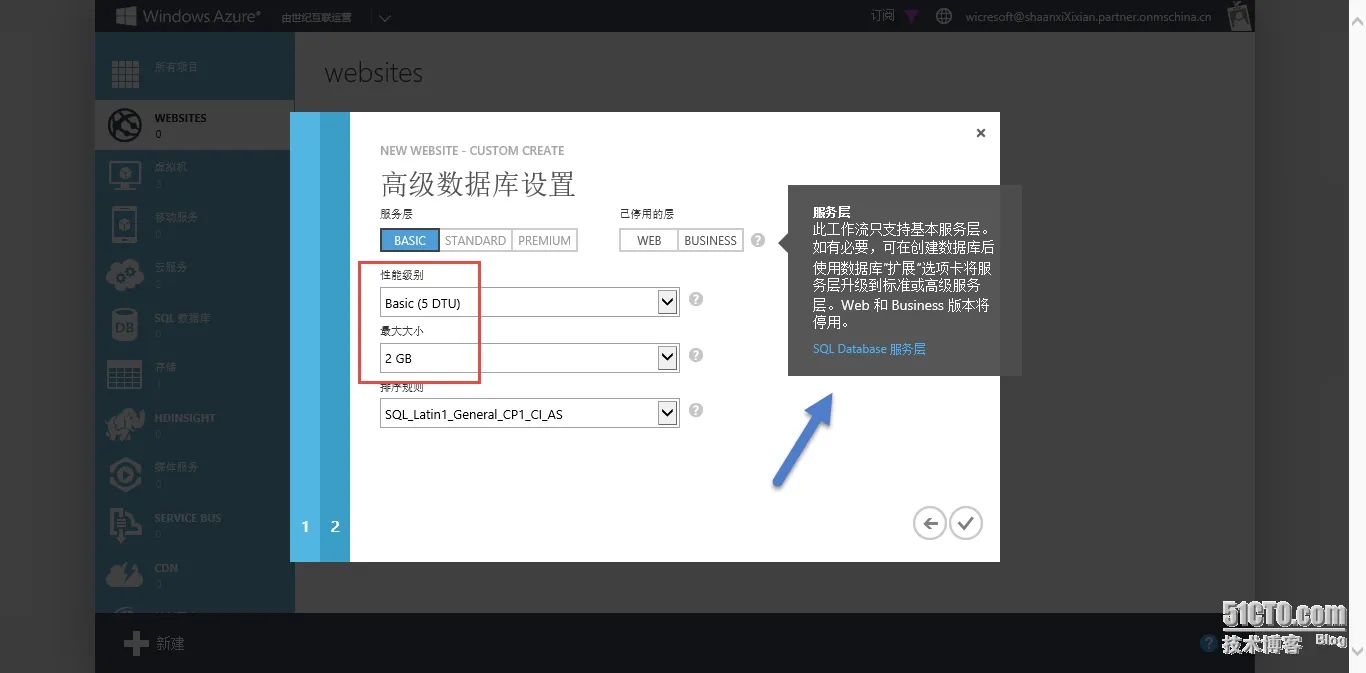Click the help icon next to service tiers

(758, 240)
